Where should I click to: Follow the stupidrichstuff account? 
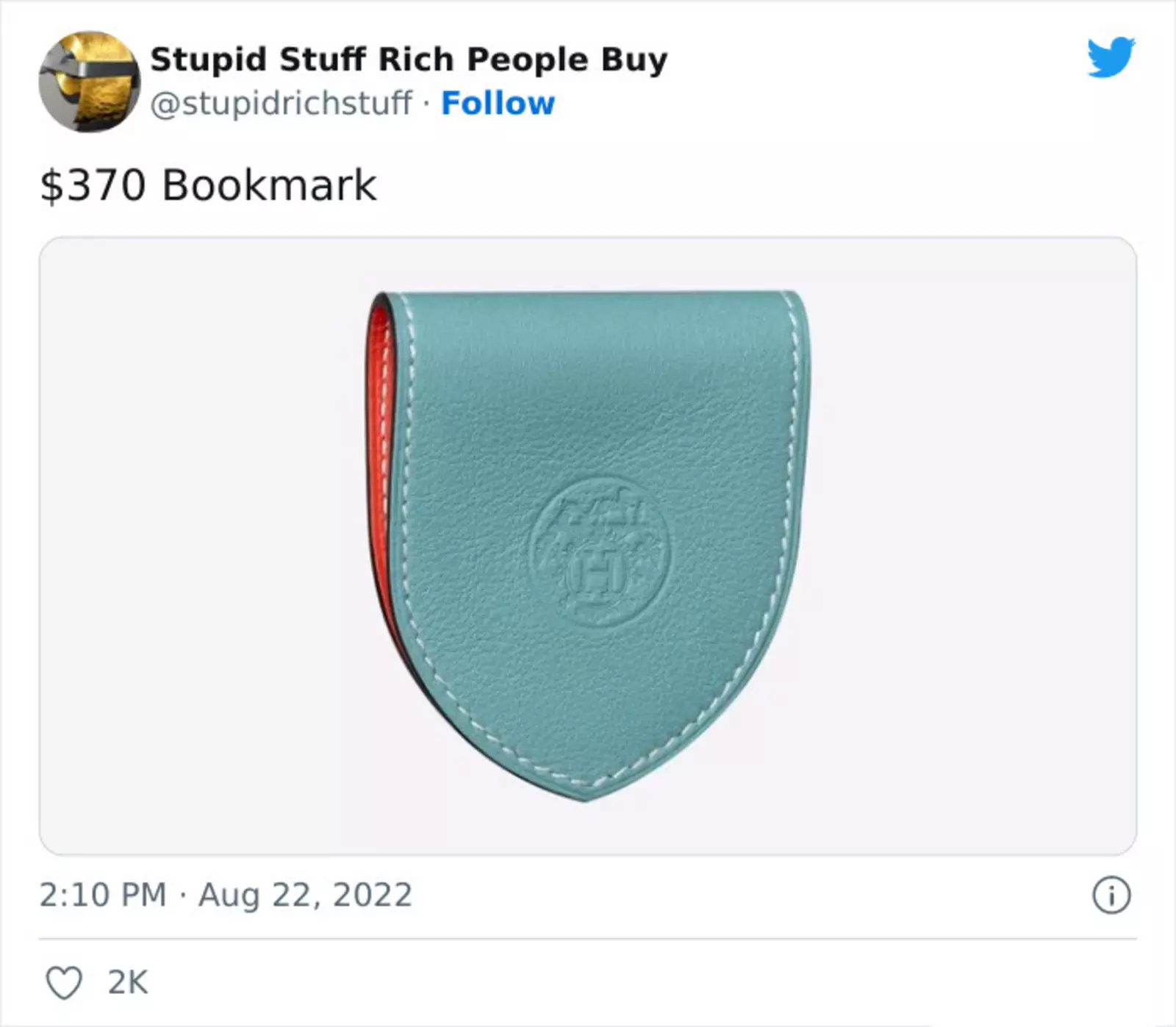498,103
